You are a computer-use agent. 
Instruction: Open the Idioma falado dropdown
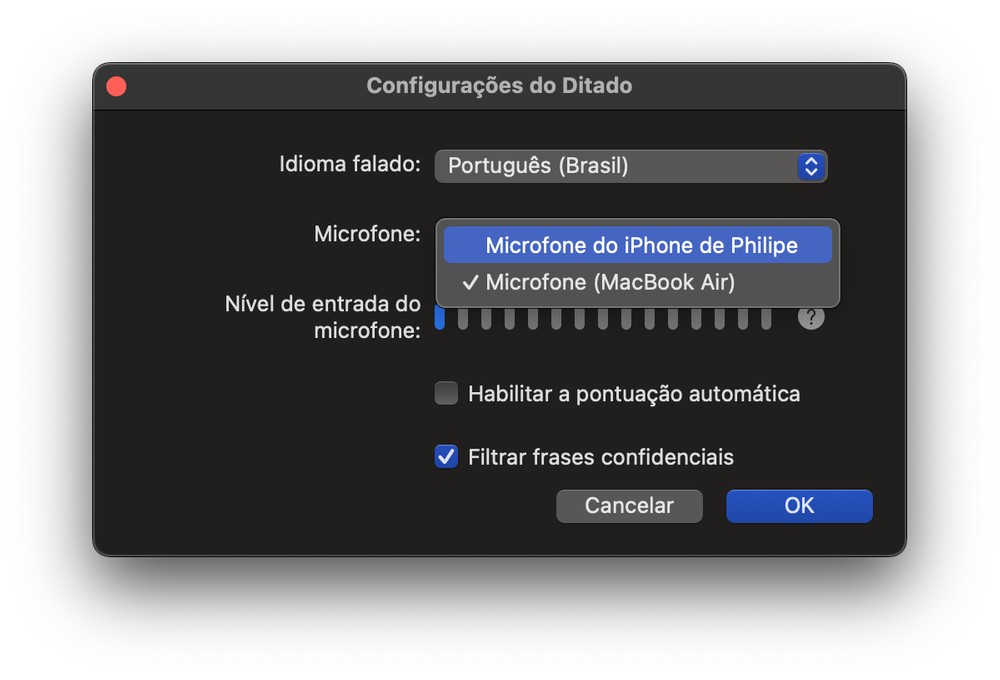[630, 166]
